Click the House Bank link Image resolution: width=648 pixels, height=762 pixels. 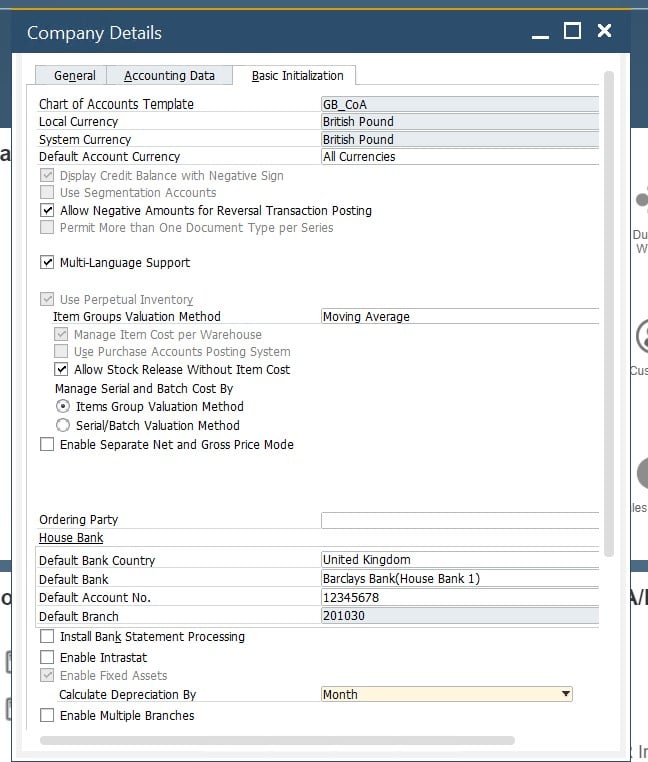(71, 538)
